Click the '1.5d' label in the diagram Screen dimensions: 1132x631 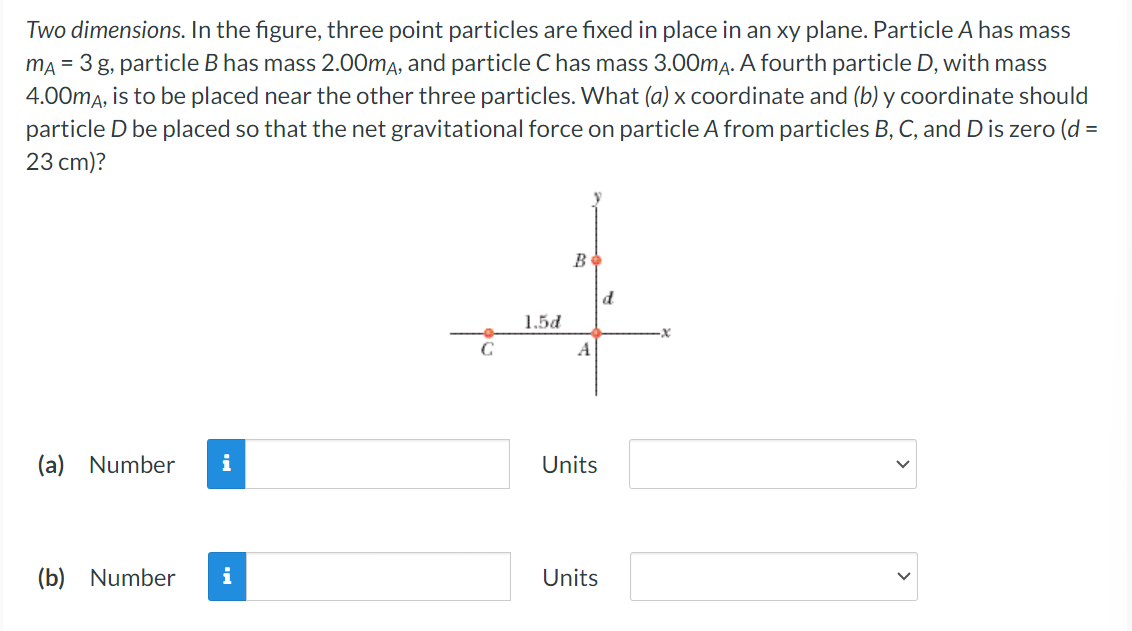(x=541, y=319)
